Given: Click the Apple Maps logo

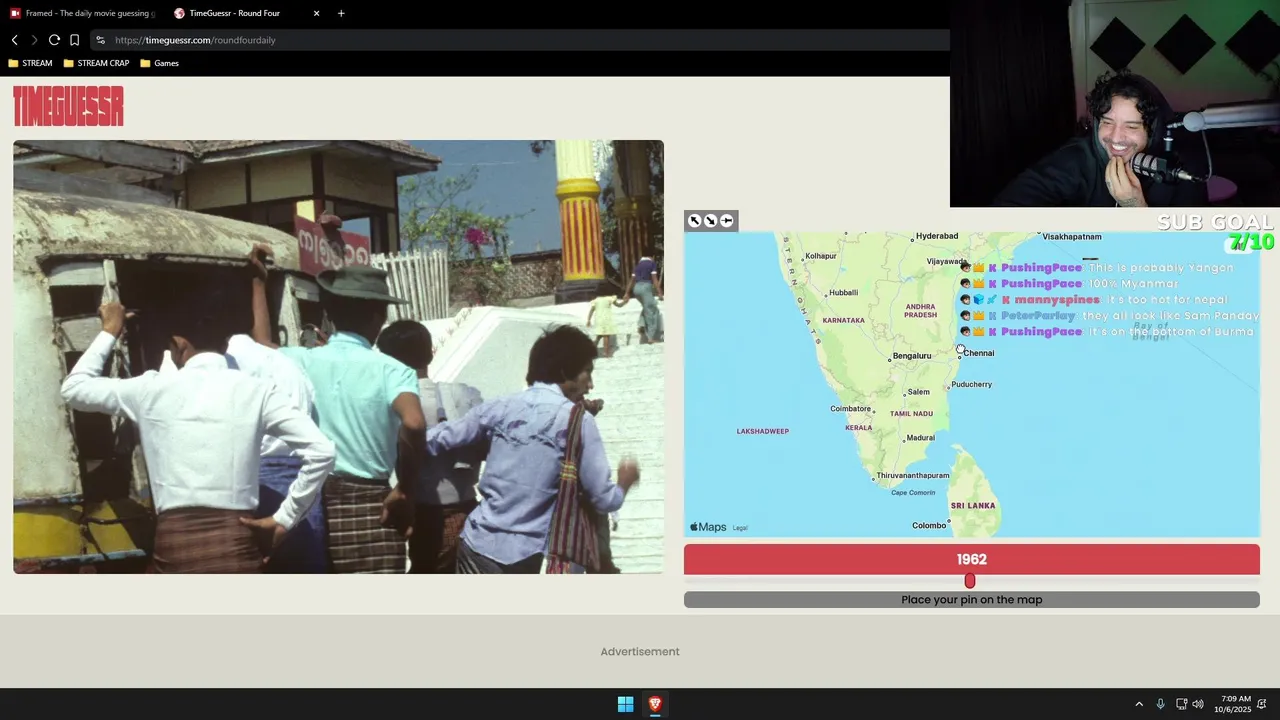Looking at the screenshot, I should point(708,527).
